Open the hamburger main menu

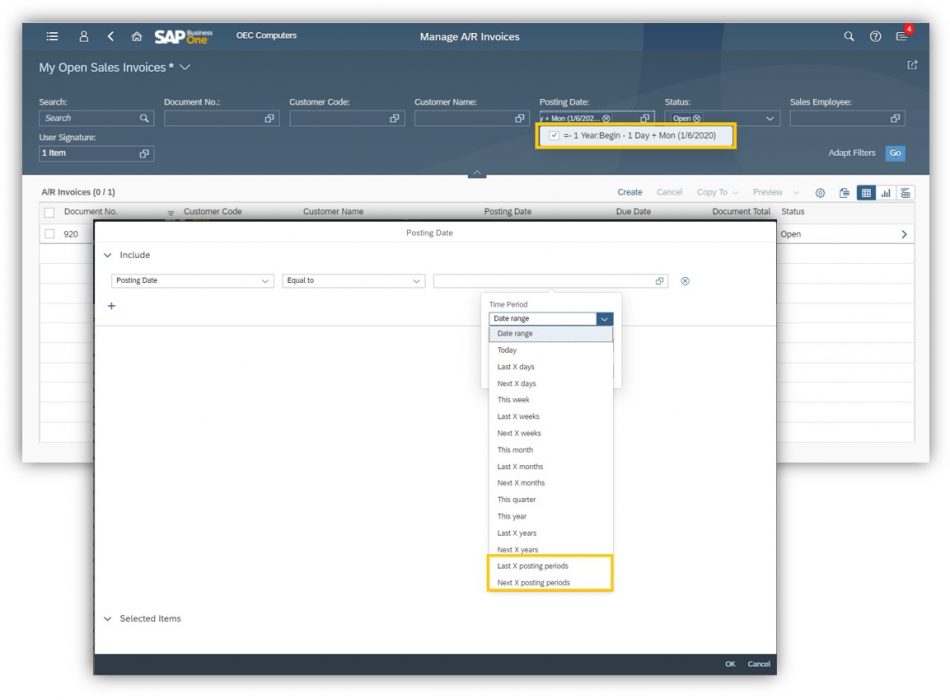[x=52, y=36]
